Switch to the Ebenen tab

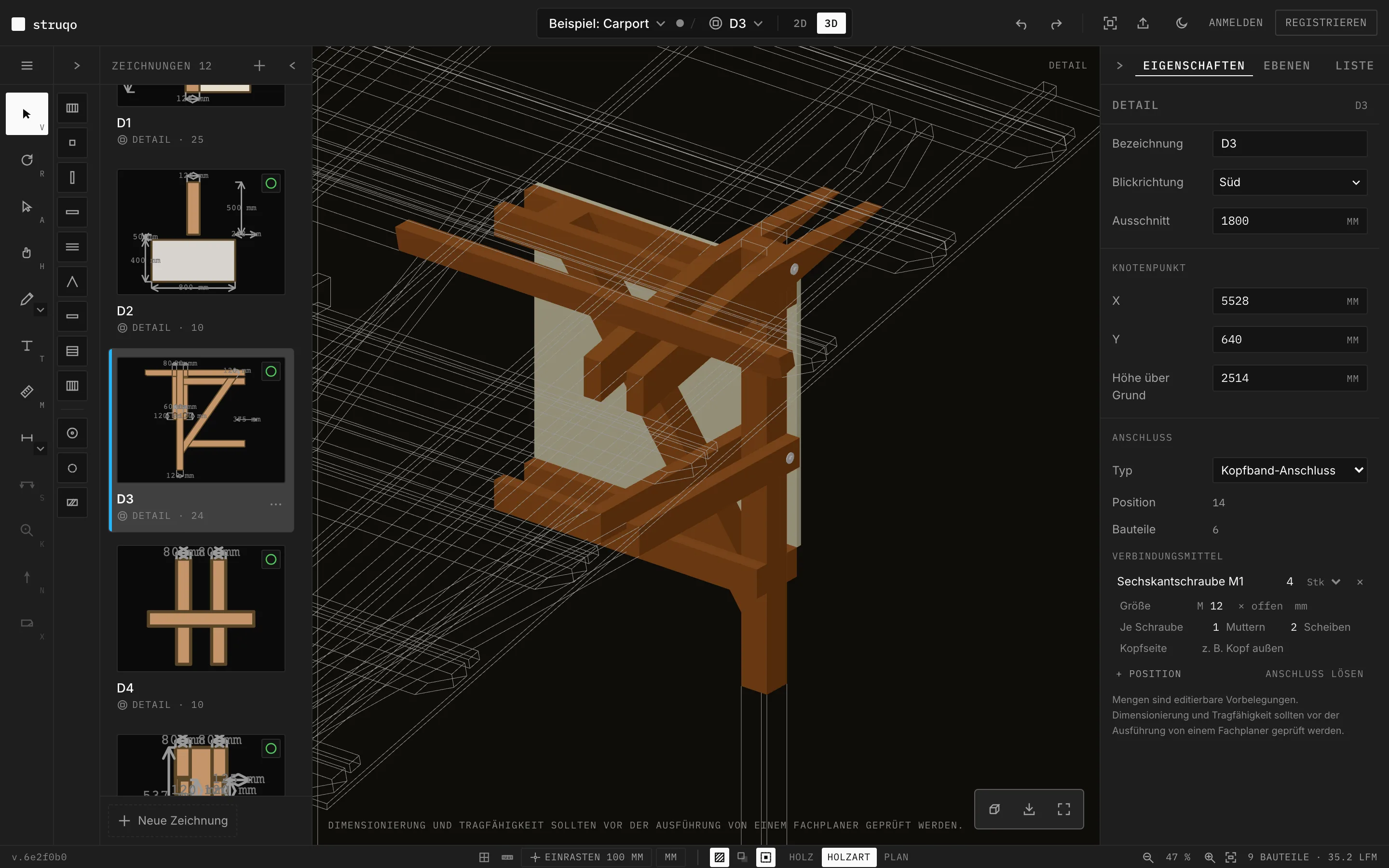[1286, 66]
